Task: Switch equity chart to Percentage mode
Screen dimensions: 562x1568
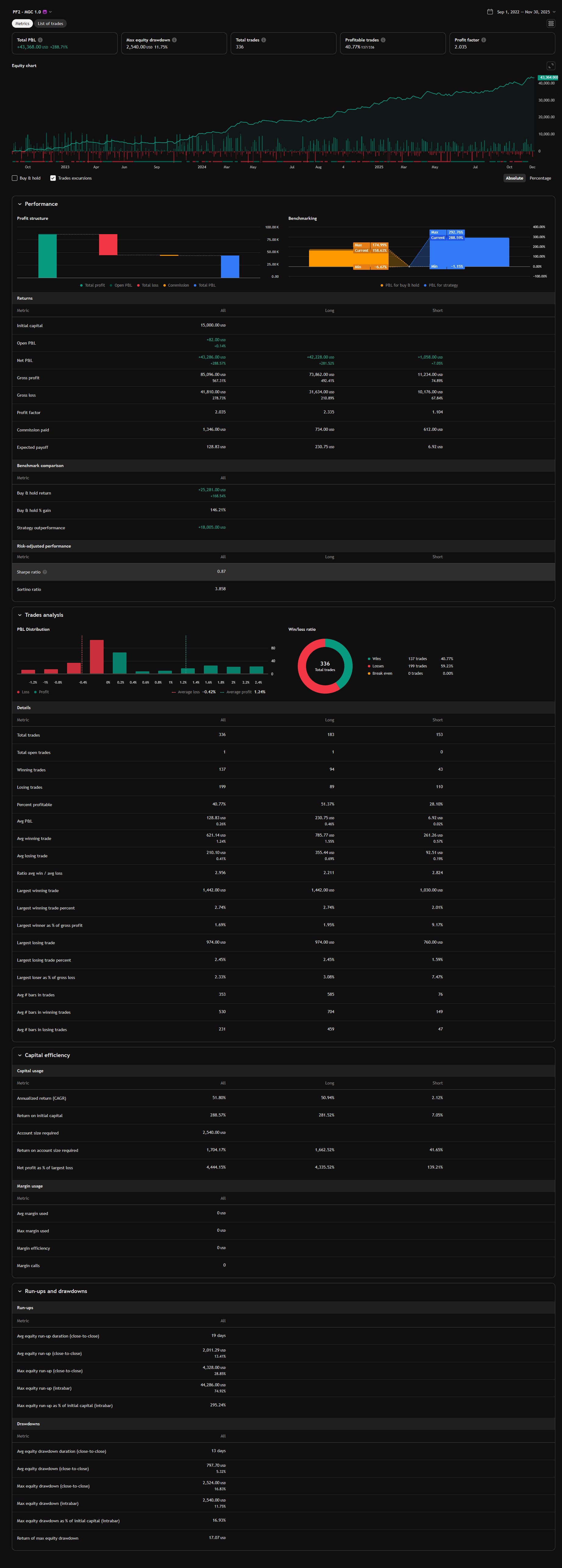Action: tap(539, 178)
